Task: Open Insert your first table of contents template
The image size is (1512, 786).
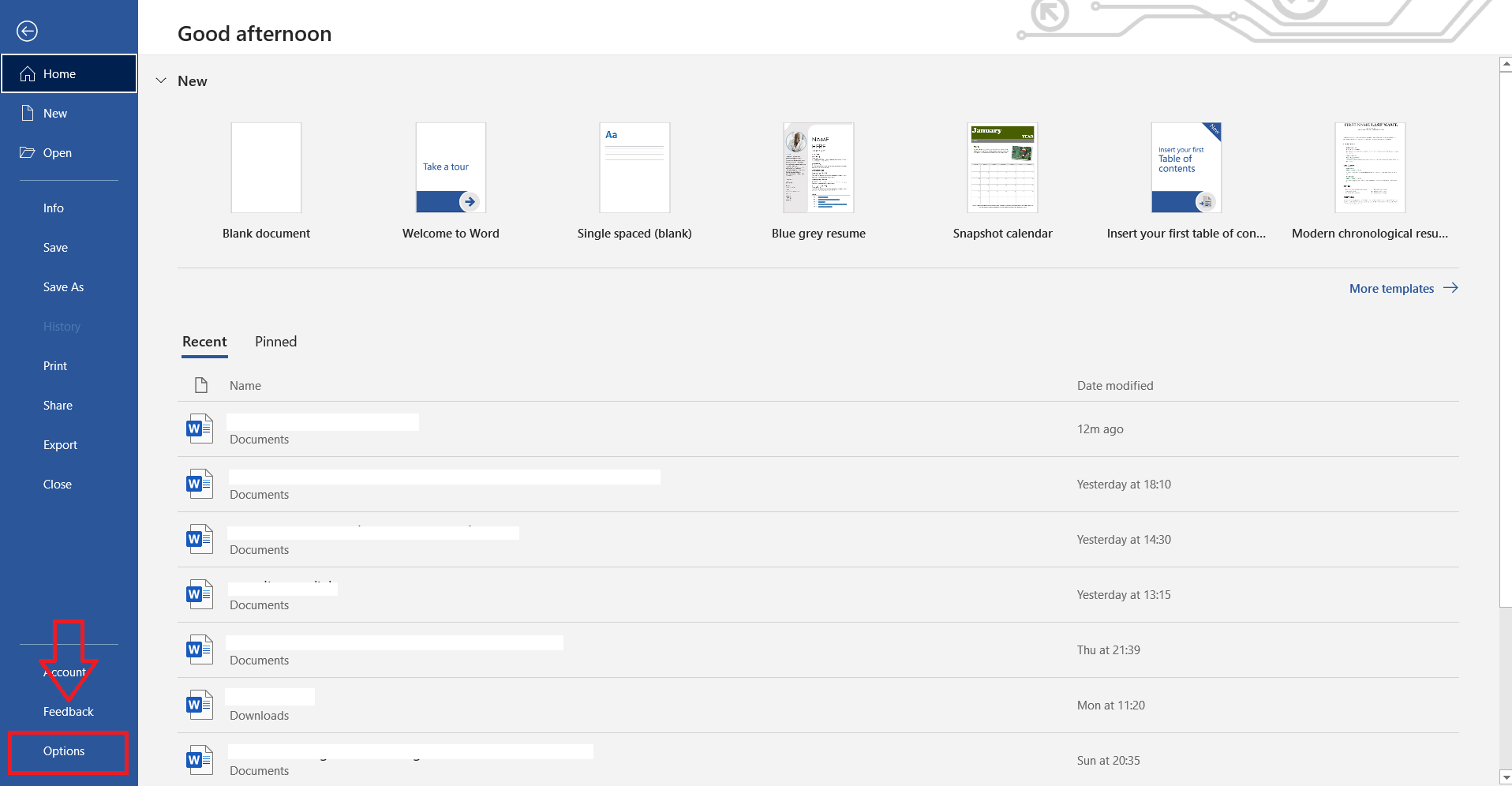Action: pyautogui.click(x=1186, y=182)
